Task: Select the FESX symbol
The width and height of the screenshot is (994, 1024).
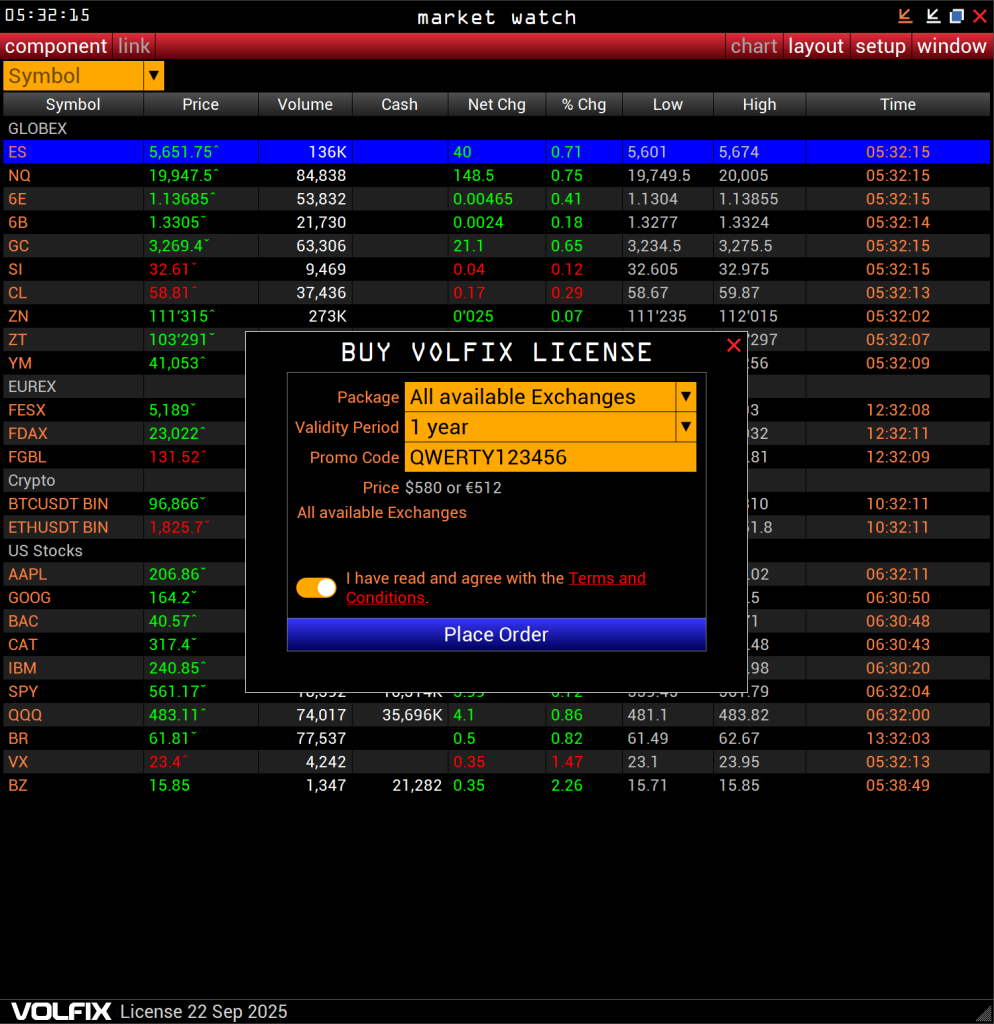Action: click(27, 411)
